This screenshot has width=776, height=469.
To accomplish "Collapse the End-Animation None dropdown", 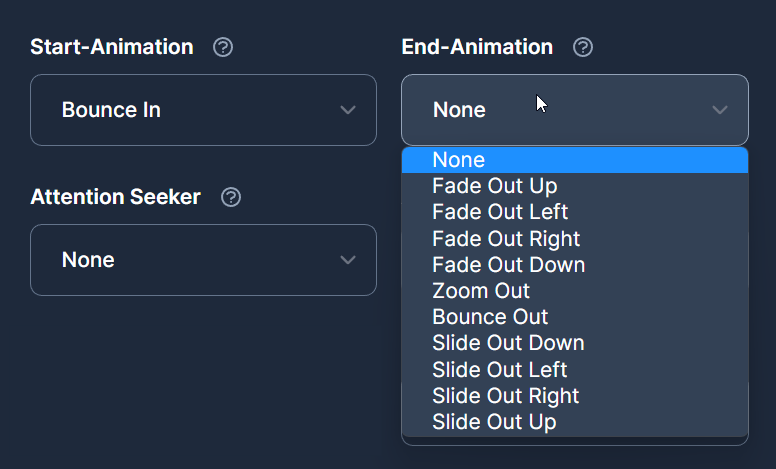I will [575, 110].
